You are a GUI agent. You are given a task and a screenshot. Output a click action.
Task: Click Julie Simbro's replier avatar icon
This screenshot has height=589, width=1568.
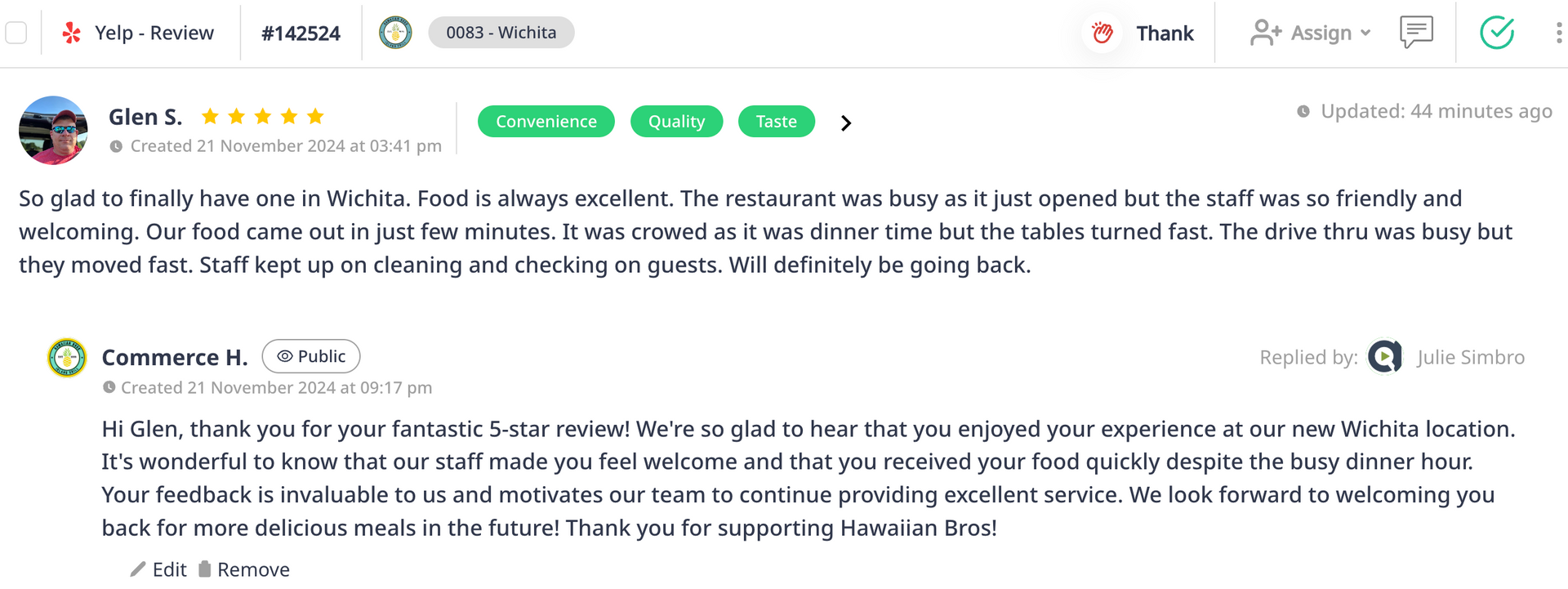(1384, 357)
